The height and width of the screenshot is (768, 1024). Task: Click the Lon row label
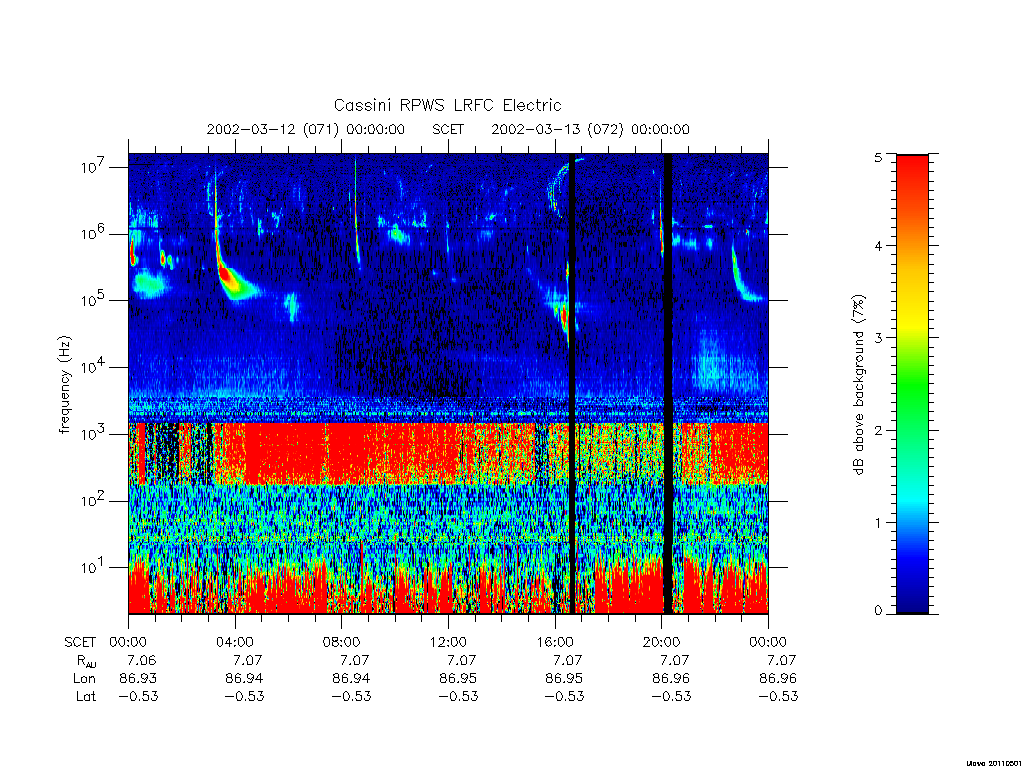point(84,679)
